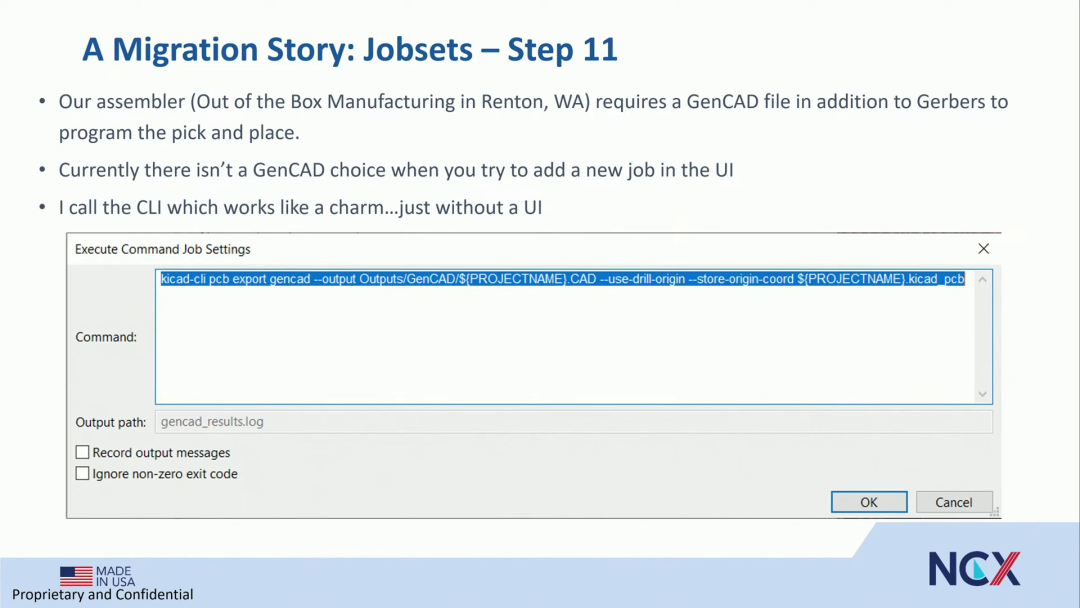The image size is (1080, 608).
Task: Click the dialog's bottom-right resize grip
Action: (995, 512)
